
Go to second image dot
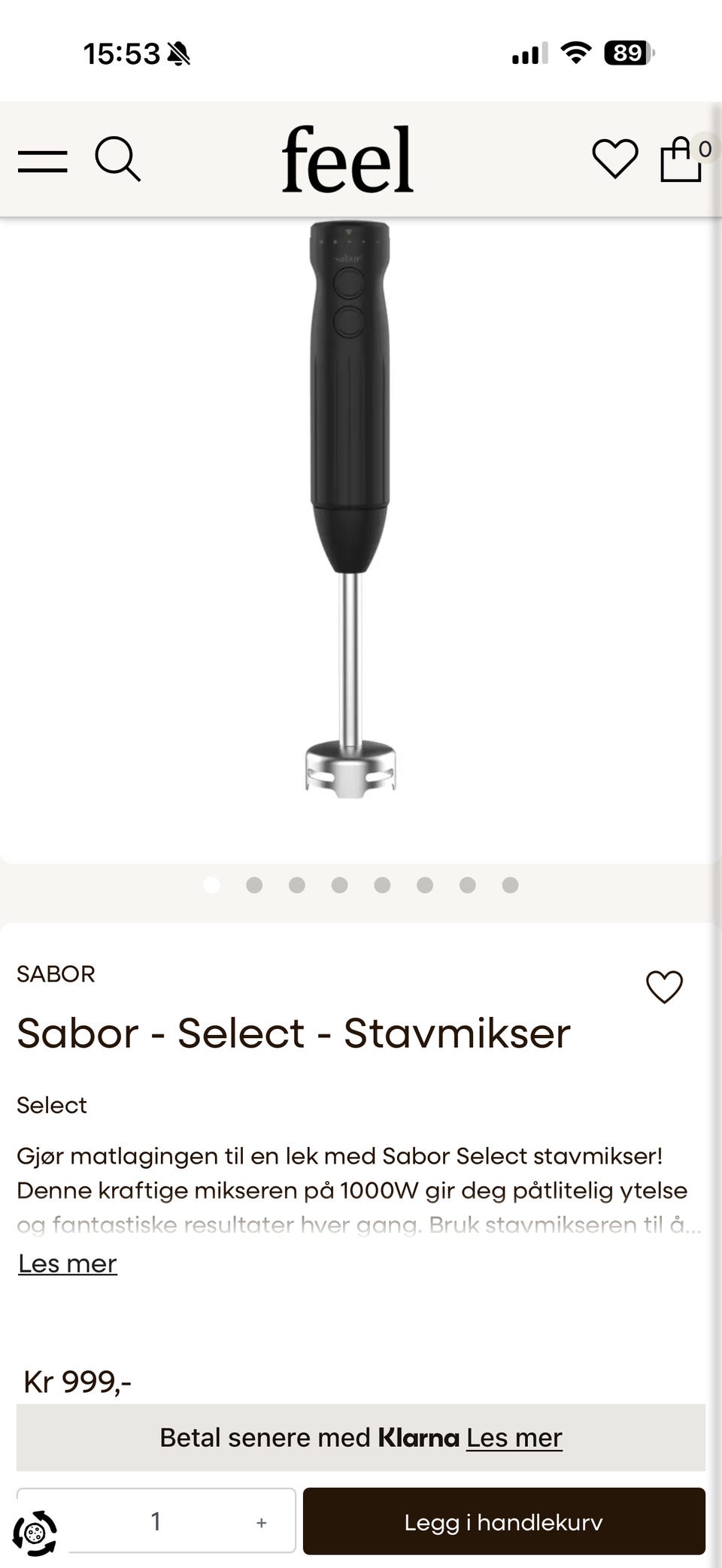[x=254, y=885]
